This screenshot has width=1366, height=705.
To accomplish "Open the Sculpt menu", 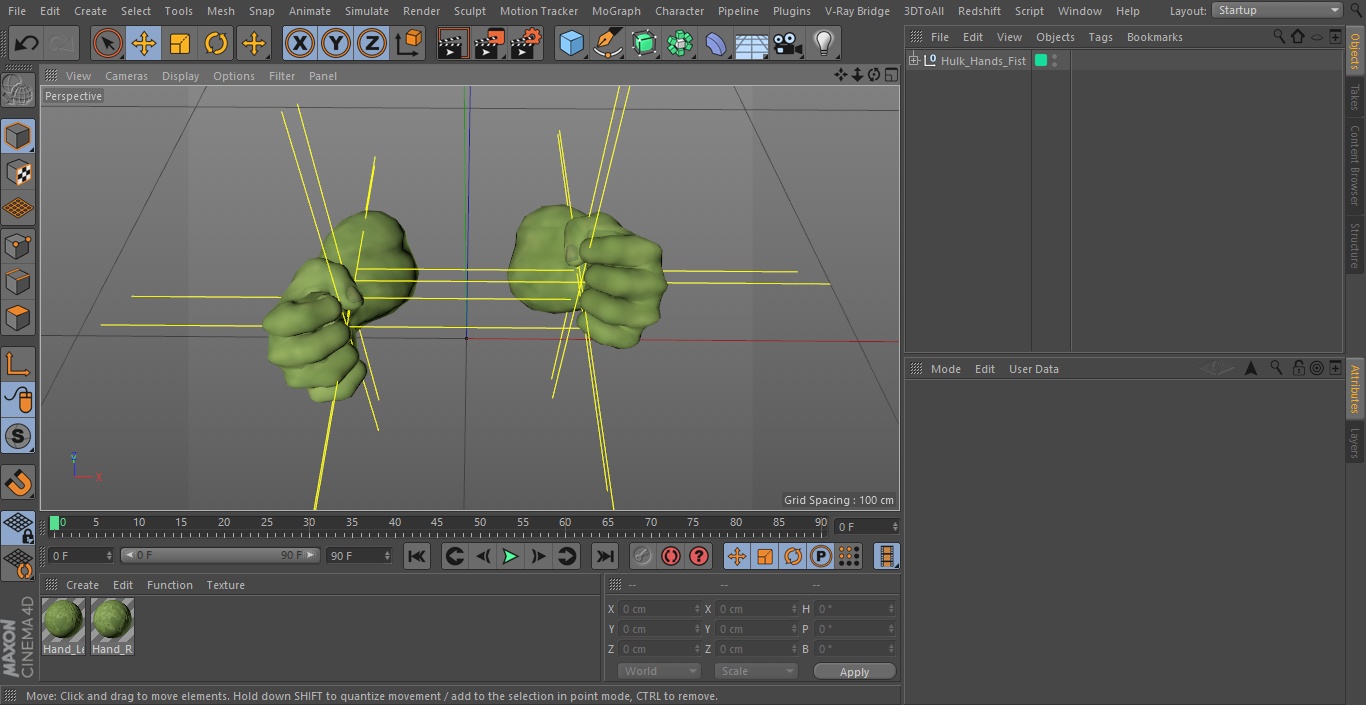I will click(469, 11).
